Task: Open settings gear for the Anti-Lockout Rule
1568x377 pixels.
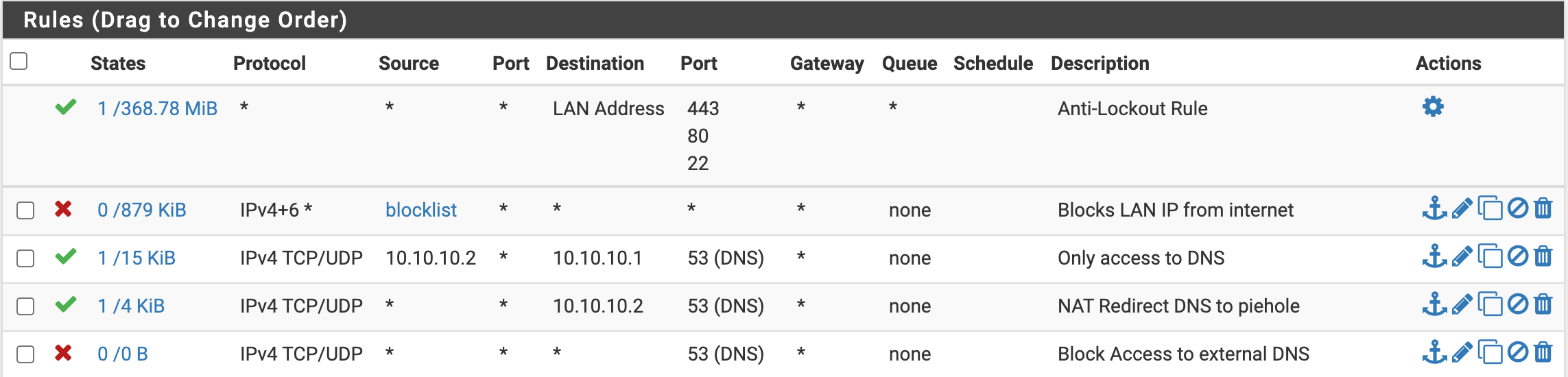Action: pos(1433,107)
